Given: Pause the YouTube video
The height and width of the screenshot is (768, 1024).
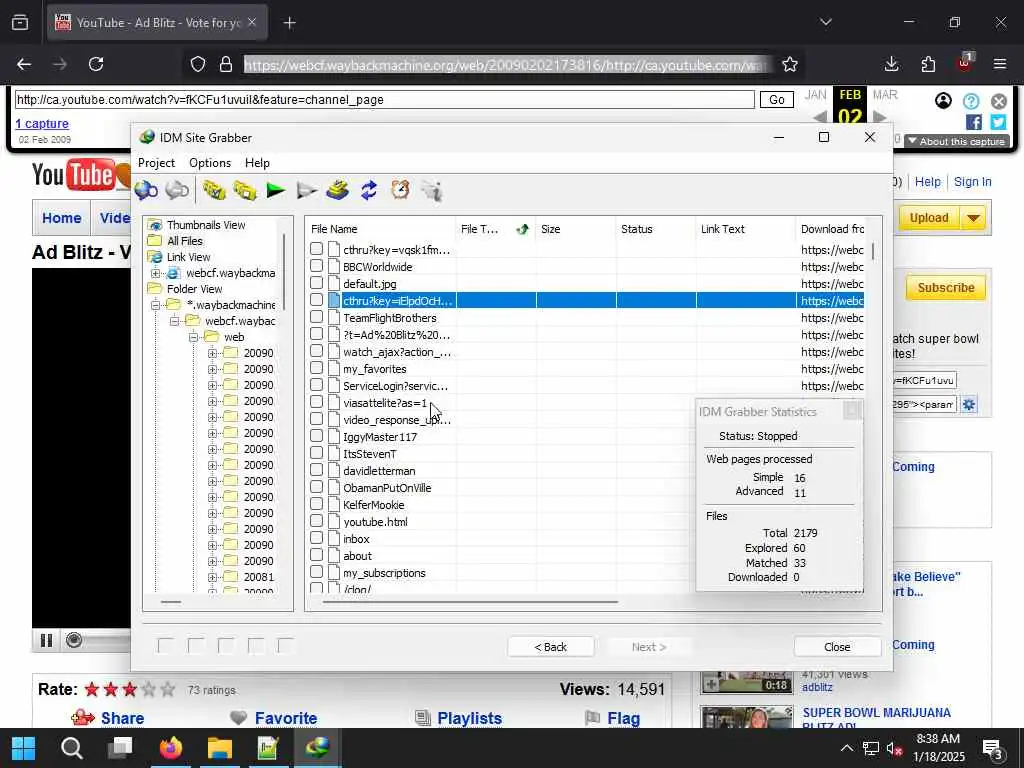Looking at the screenshot, I should (x=46, y=640).
